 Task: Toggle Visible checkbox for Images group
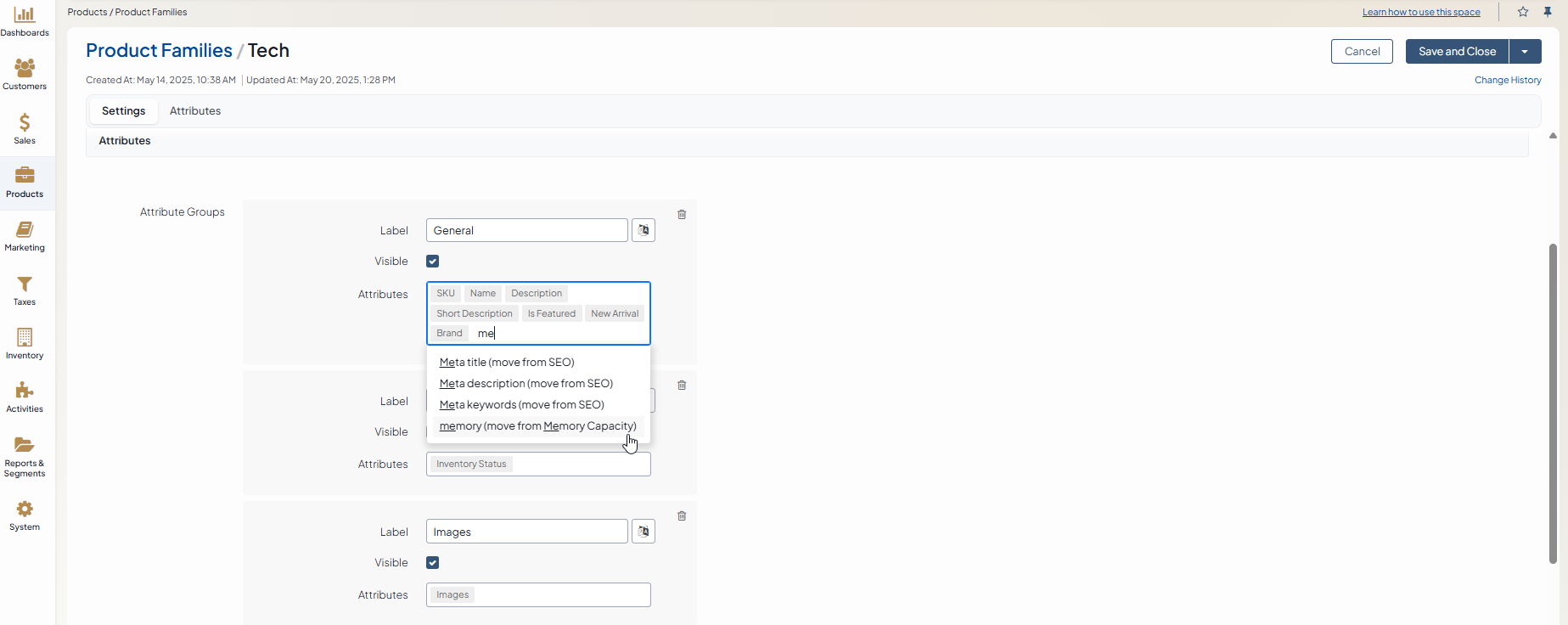pos(433,563)
